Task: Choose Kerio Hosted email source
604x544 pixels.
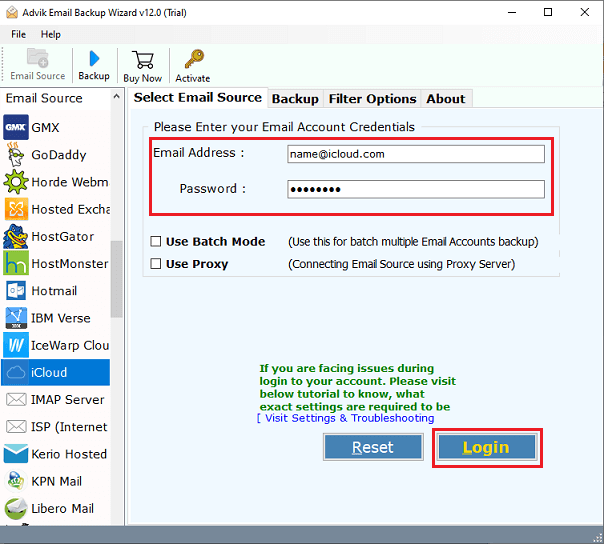Action: pos(68,454)
